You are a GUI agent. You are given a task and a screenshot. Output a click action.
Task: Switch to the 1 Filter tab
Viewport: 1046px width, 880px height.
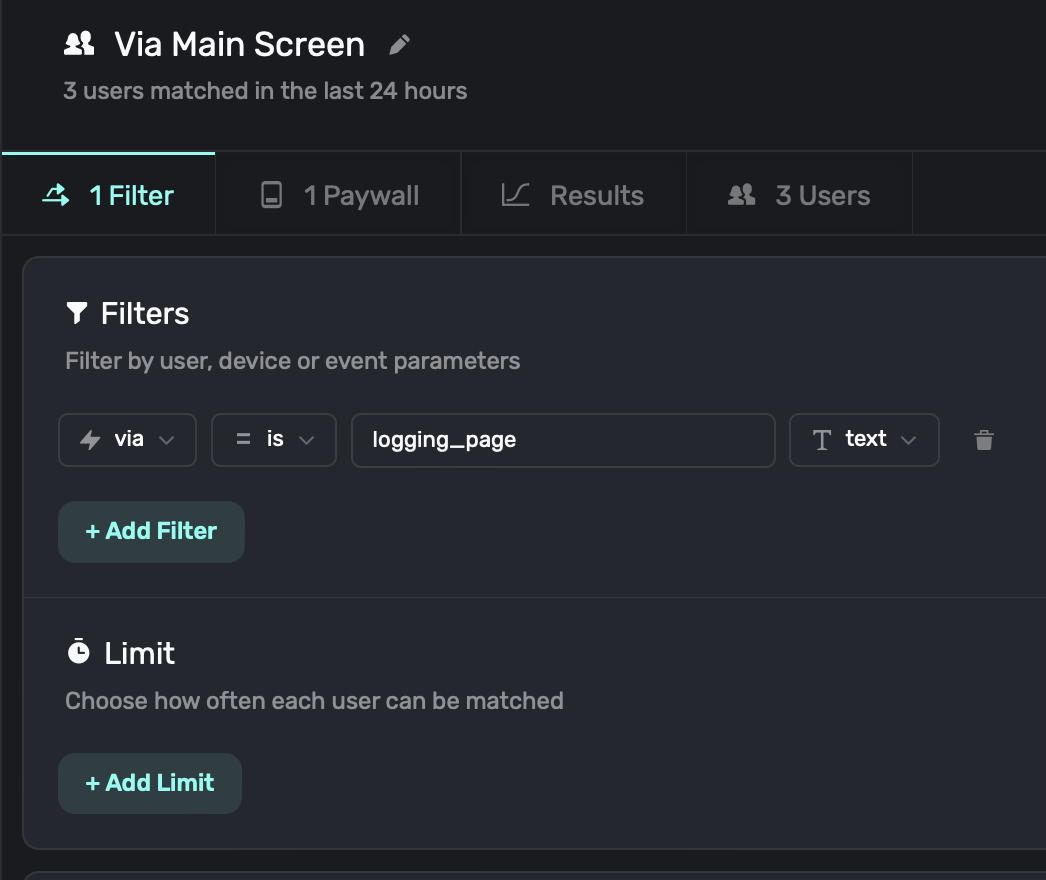pyautogui.click(x=109, y=195)
